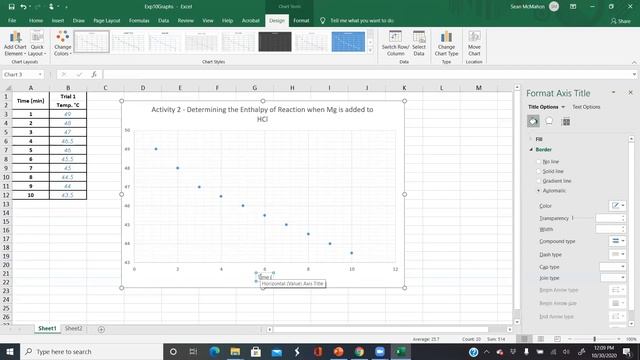This screenshot has width=640, height=360.
Task: Switch to Format chart tools tab
Action: (301, 20)
